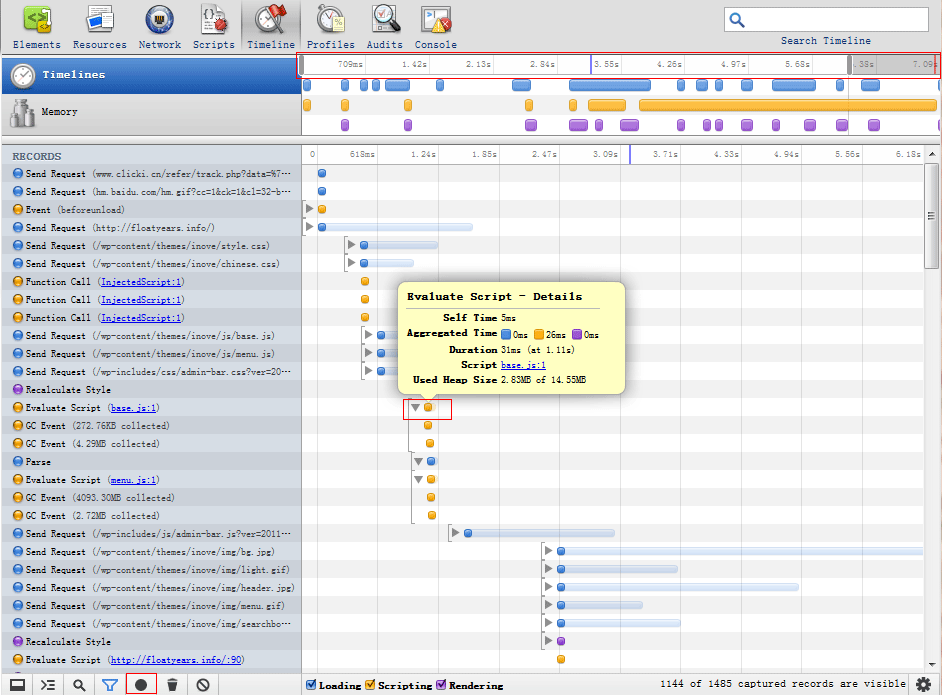Expand the style.css request arrow
This screenshot has height=695, width=942.
tap(352, 245)
